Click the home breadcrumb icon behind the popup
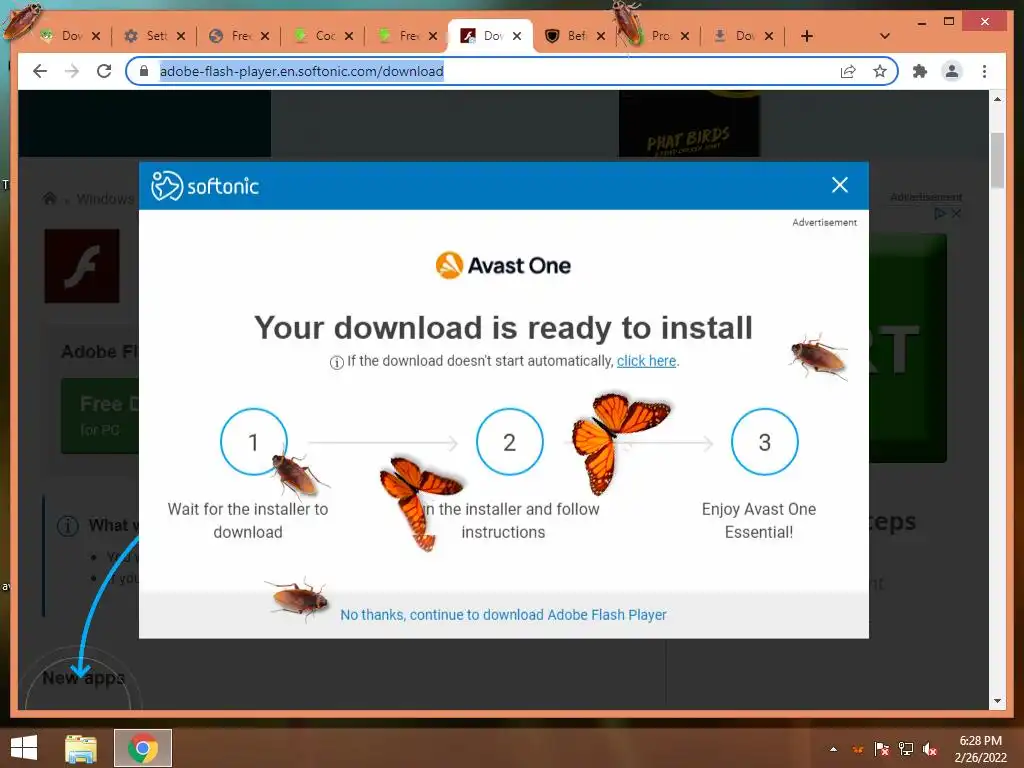The width and height of the screenshot is (1024, 768). pyautogui.click(x=50, y=199)
